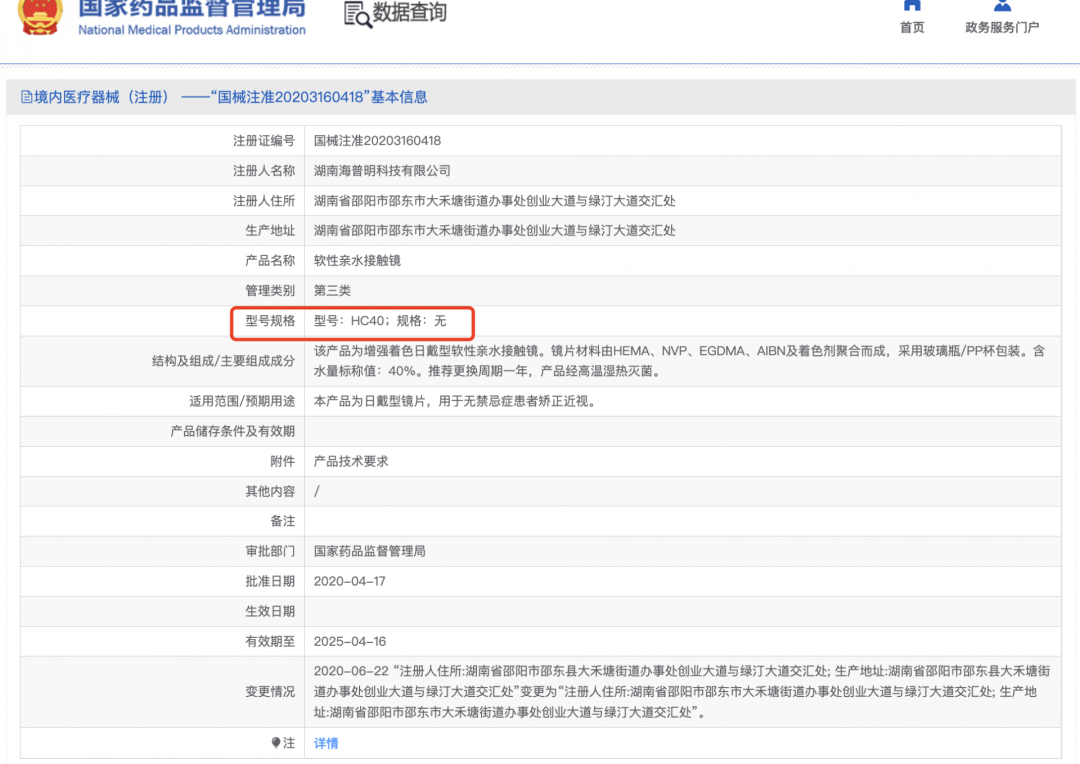Click the expiry date 2025-04-16

click(x=349, y=641)
